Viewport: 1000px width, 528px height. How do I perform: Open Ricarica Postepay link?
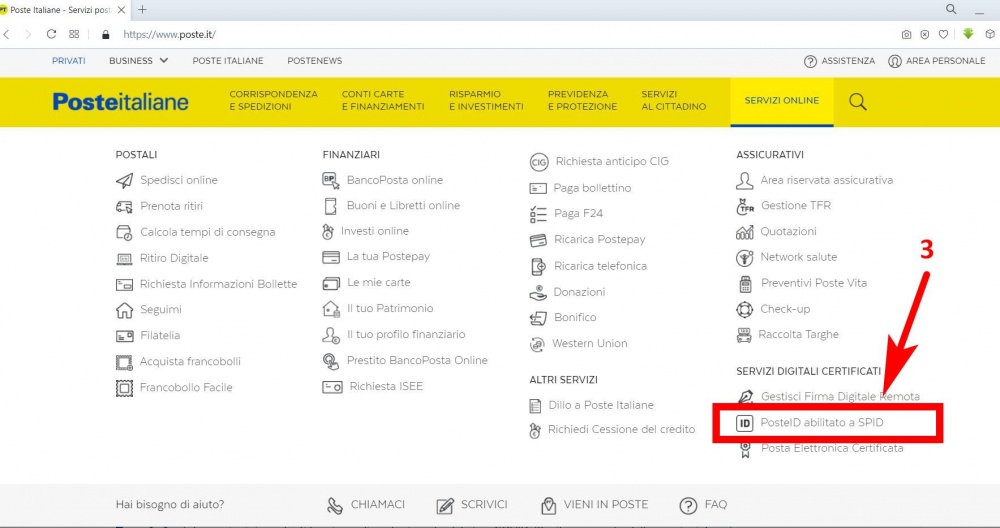[x=600, y=240]
